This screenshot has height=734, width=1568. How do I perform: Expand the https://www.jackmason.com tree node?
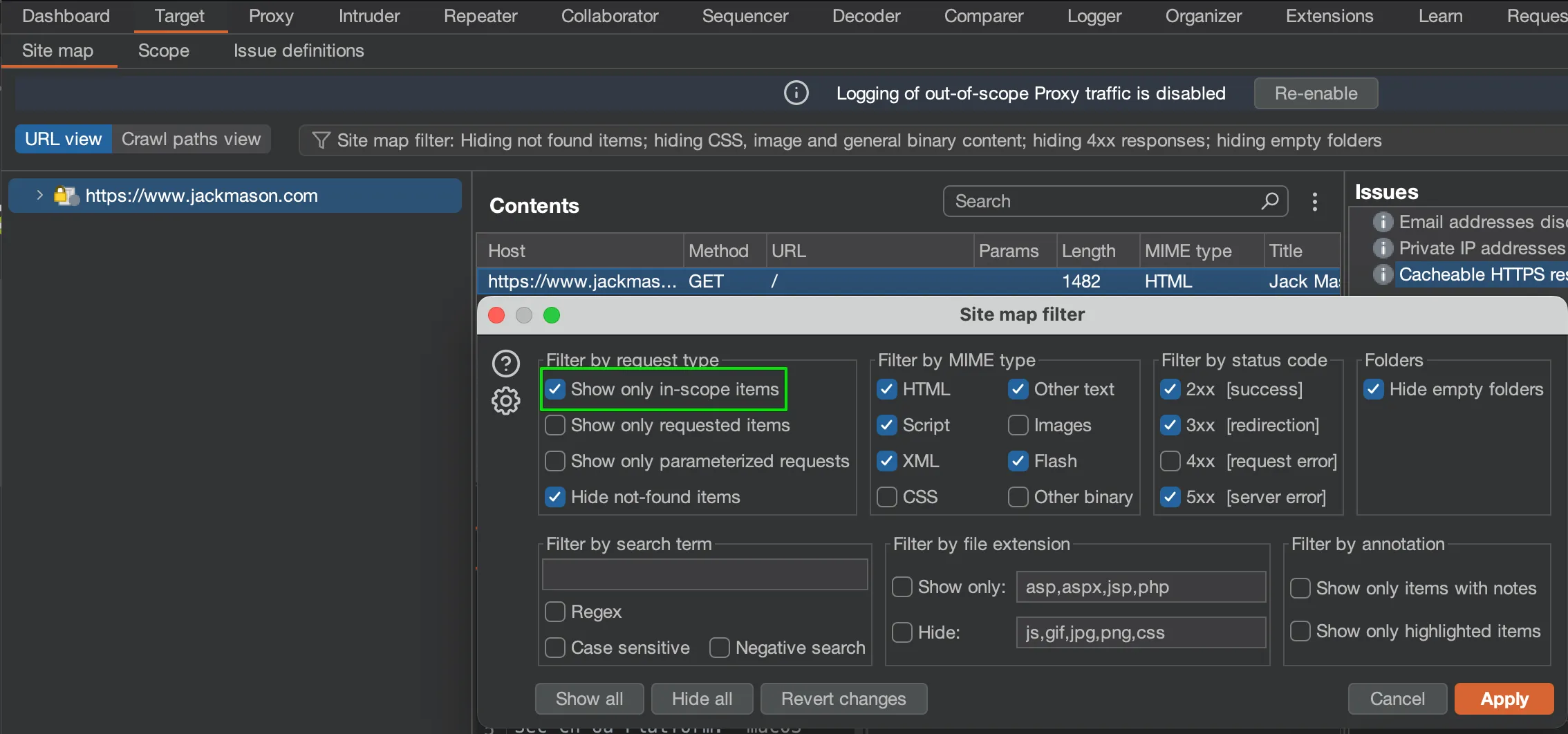[x=39, y=196]
